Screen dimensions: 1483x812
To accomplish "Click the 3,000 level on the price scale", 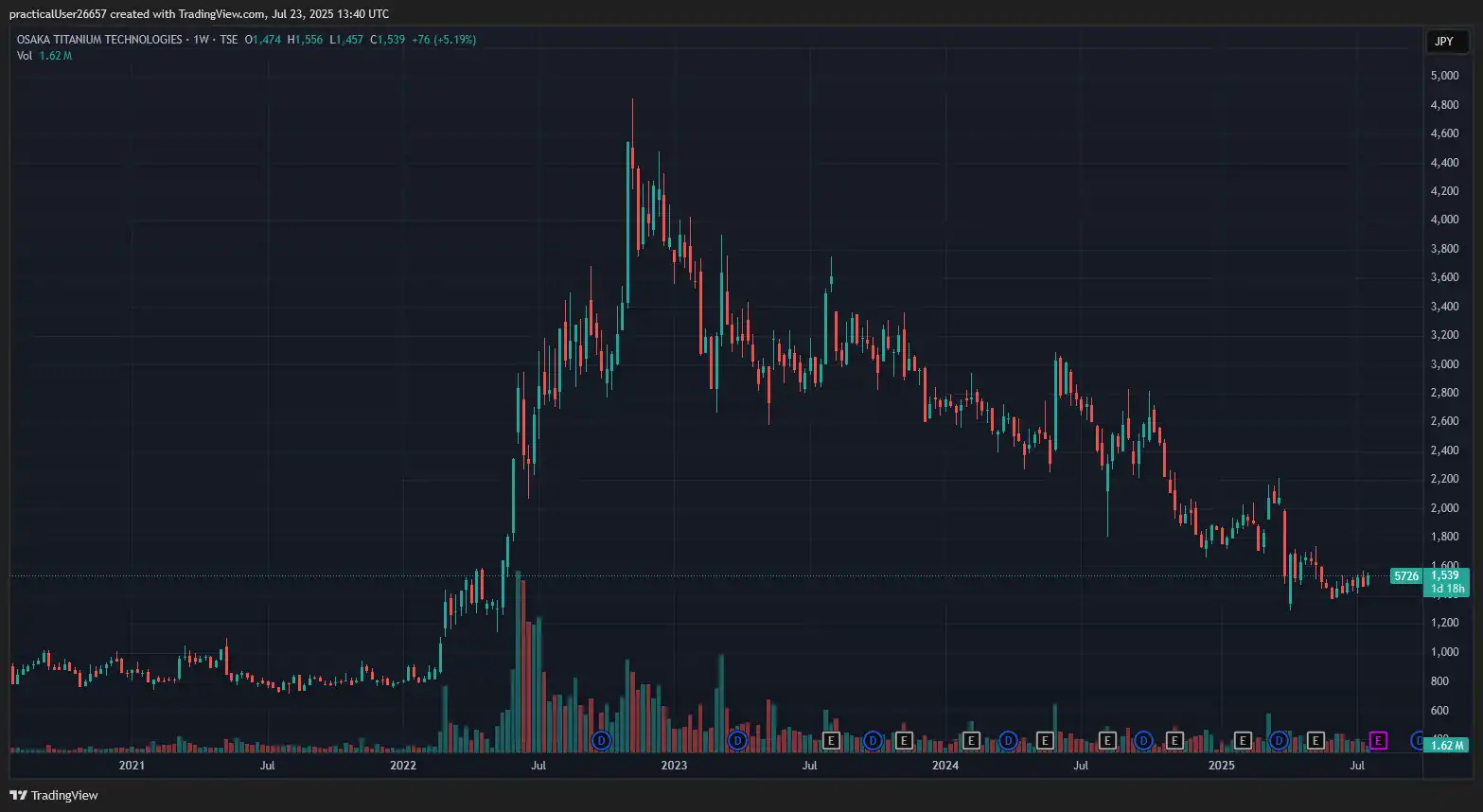I will [1444, 364].
